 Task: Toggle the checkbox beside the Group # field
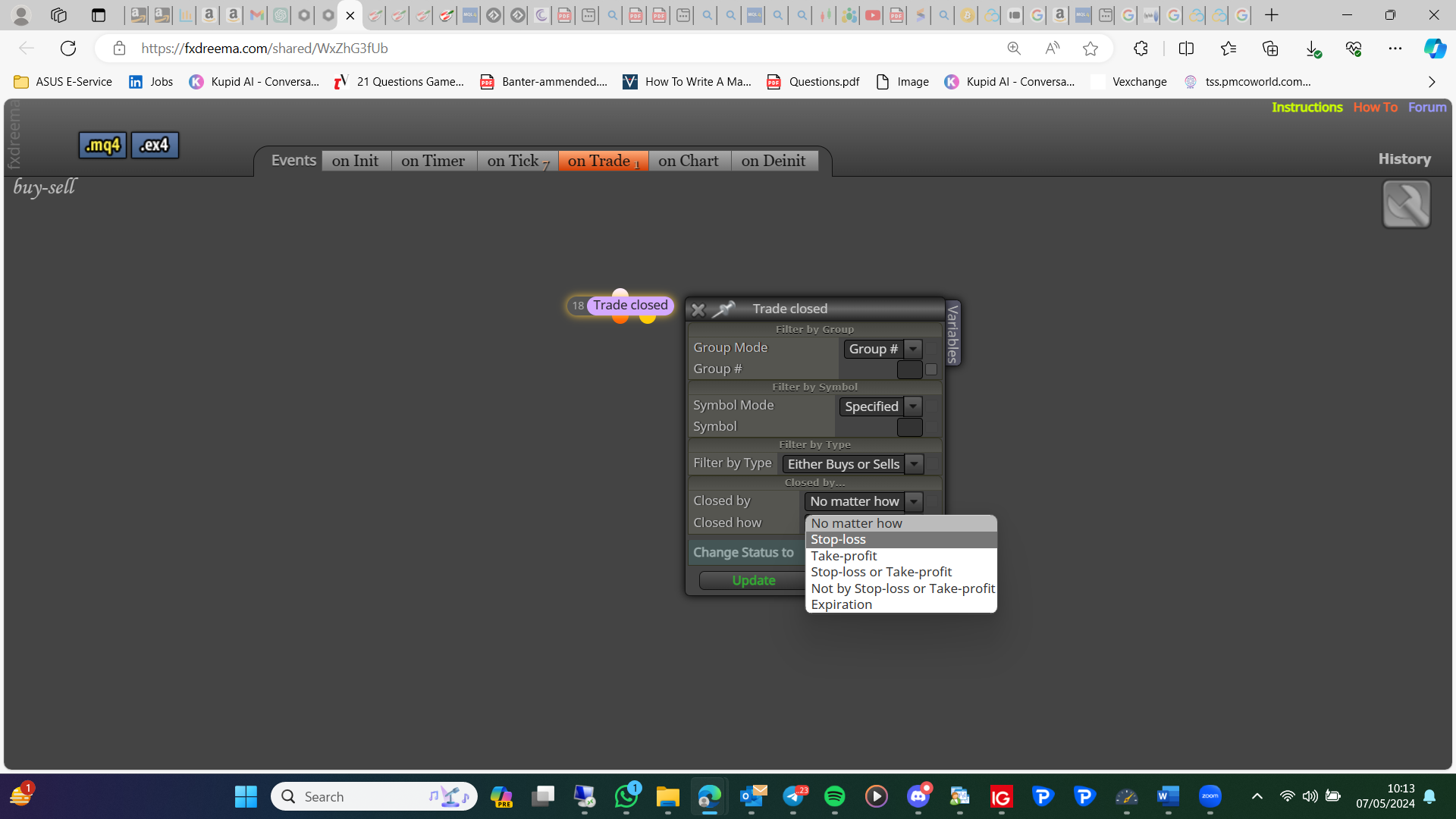931,369
